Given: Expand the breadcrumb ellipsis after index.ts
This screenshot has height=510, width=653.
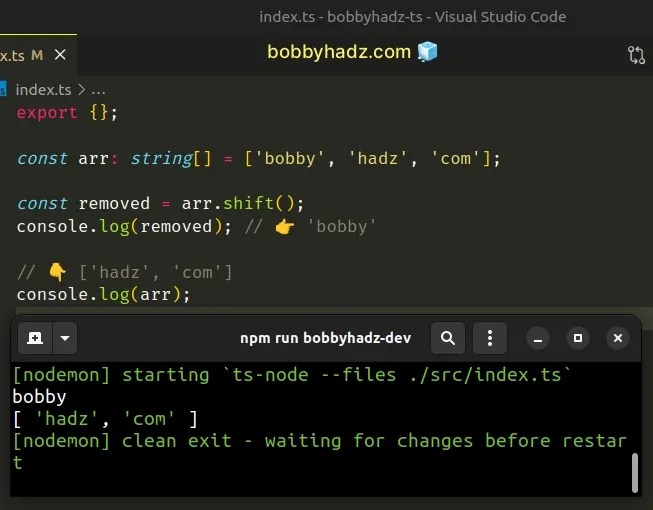Looking at the screenshot, I should 98,90.
